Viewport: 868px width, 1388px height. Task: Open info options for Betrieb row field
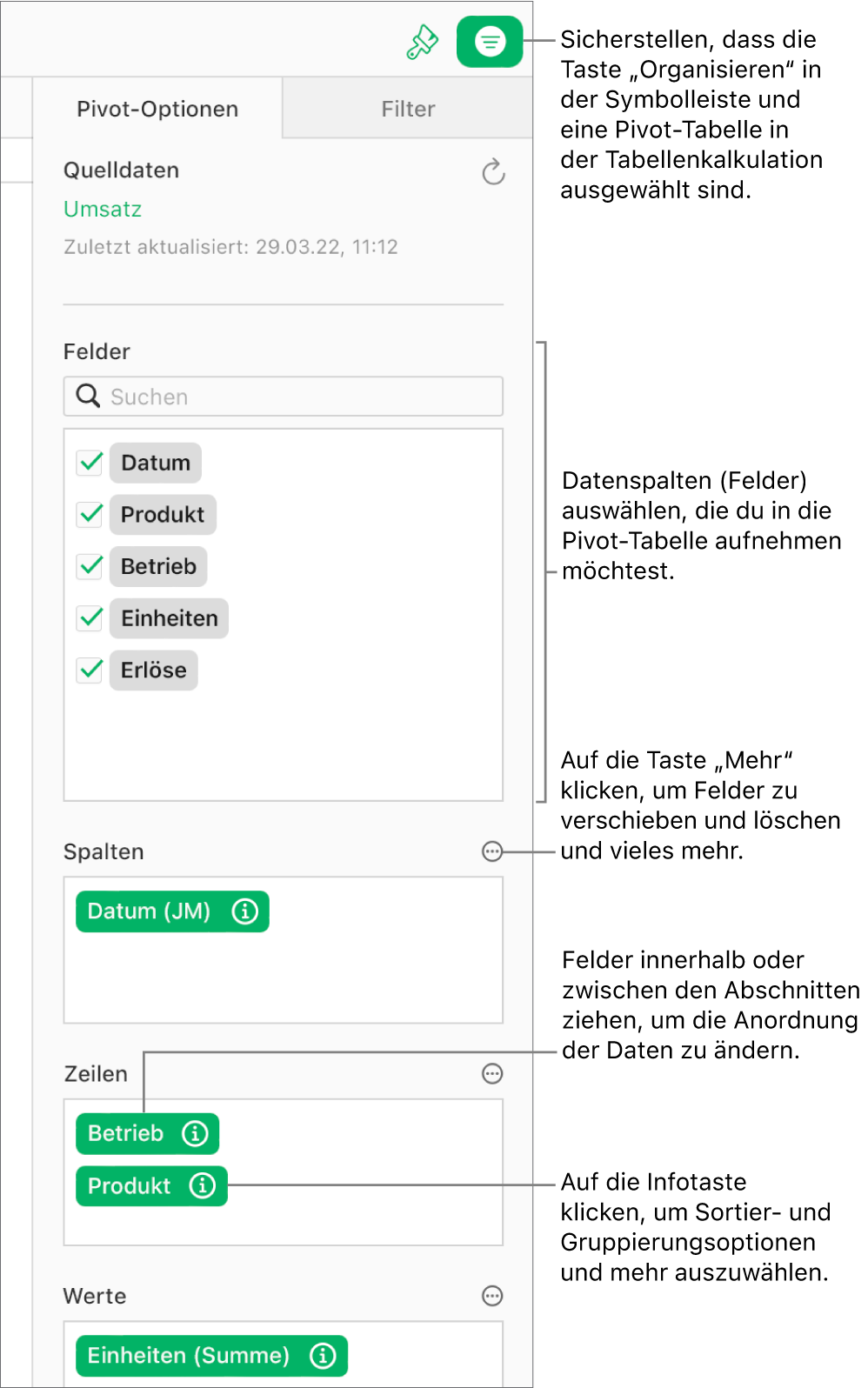click(x=197, y=1133)
